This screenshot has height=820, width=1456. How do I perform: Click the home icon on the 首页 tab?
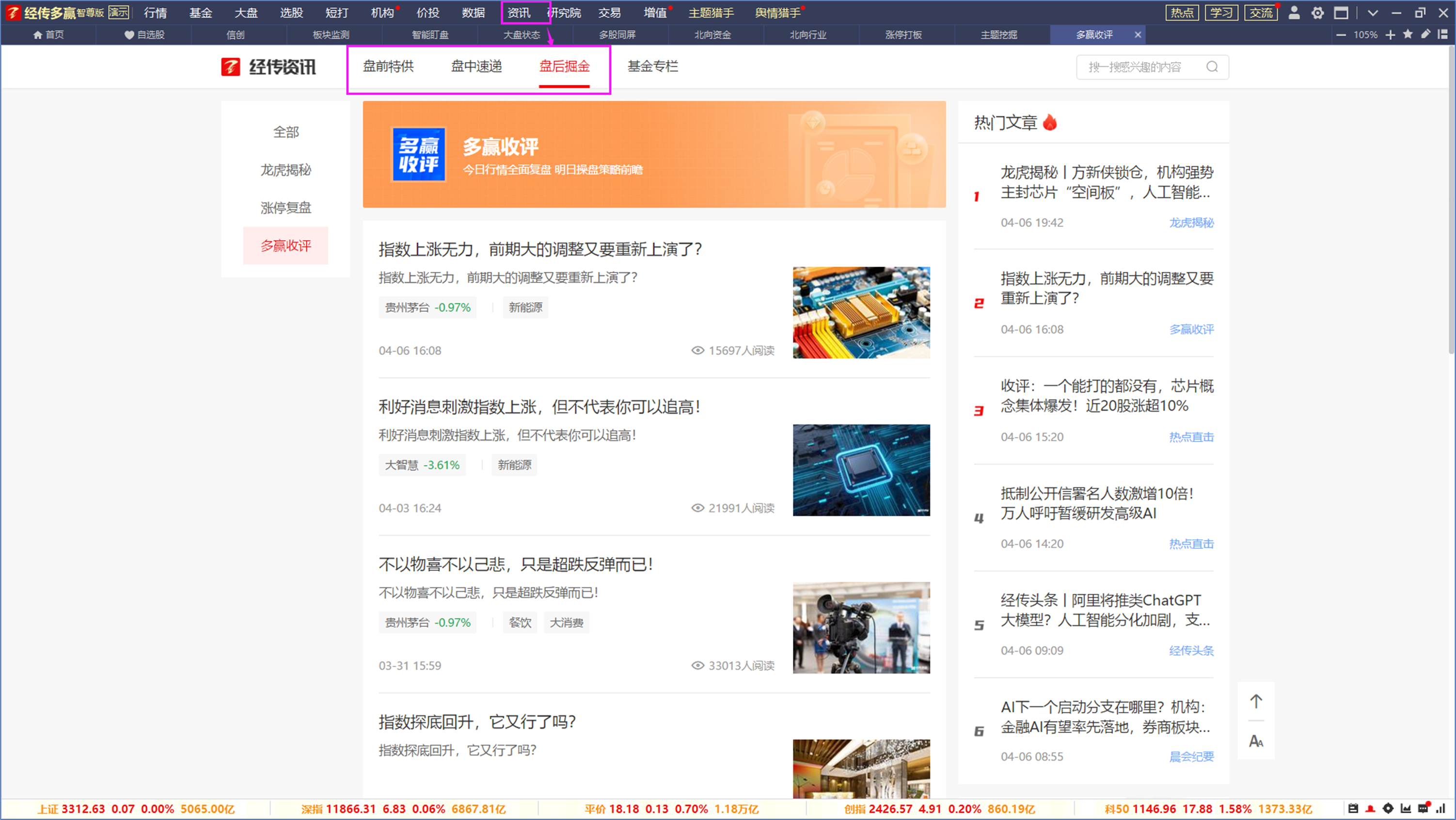pyautogui.click(x=38, y=35)
